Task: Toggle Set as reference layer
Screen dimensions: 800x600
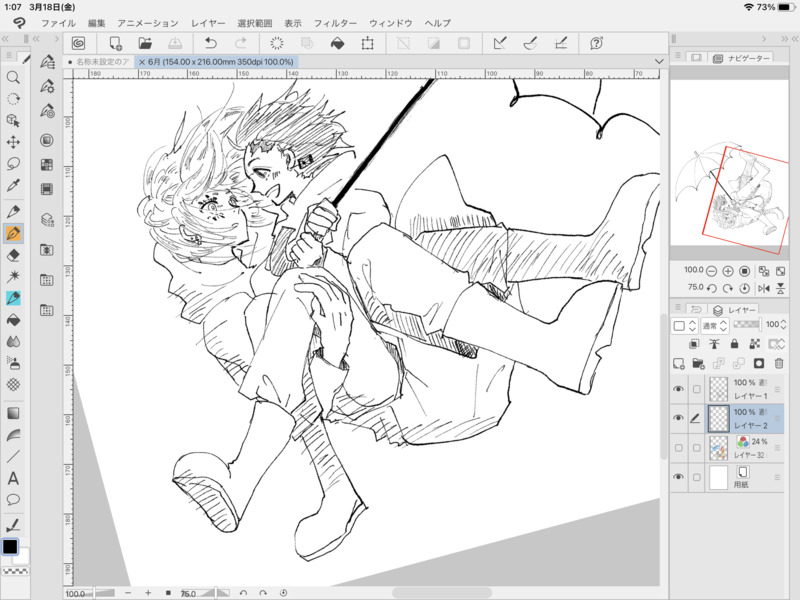Action: (x=714, y=344)
